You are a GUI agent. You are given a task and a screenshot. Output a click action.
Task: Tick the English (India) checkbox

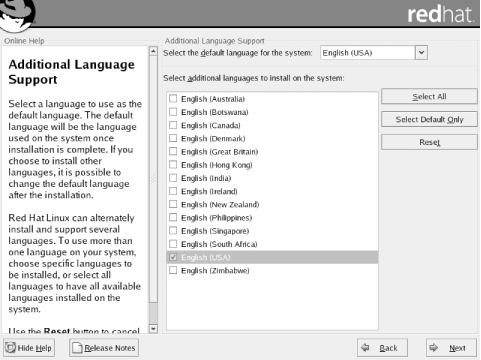point(173,178)
